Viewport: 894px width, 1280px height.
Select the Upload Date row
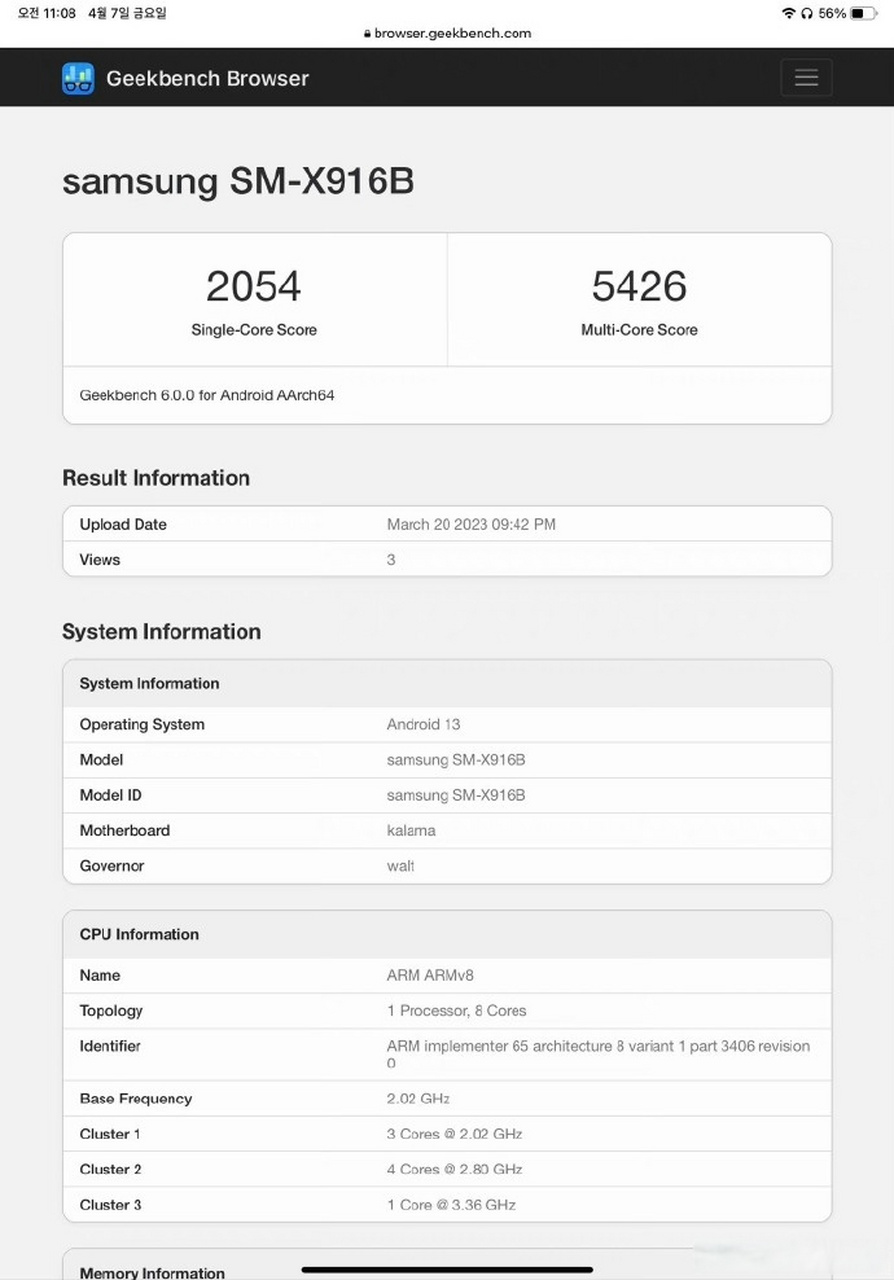447,524
